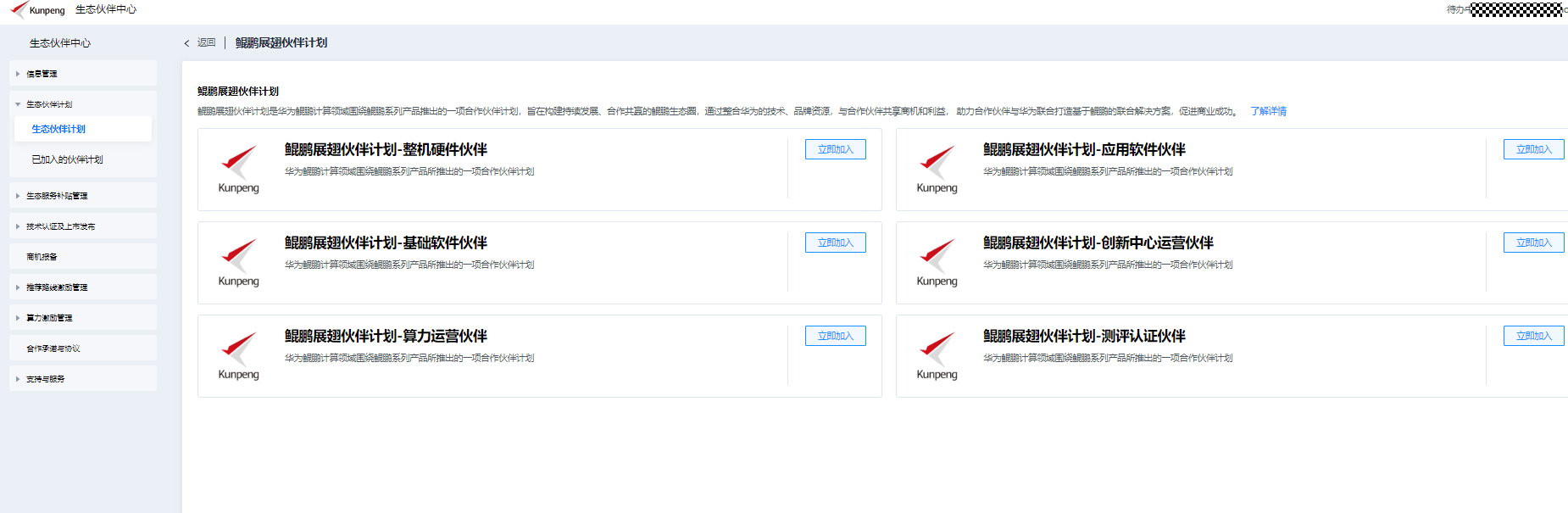
Task: Click the 鲲鹏展翅伙伴计划-基础软件伙伴 card title
Action: [386, 243]
